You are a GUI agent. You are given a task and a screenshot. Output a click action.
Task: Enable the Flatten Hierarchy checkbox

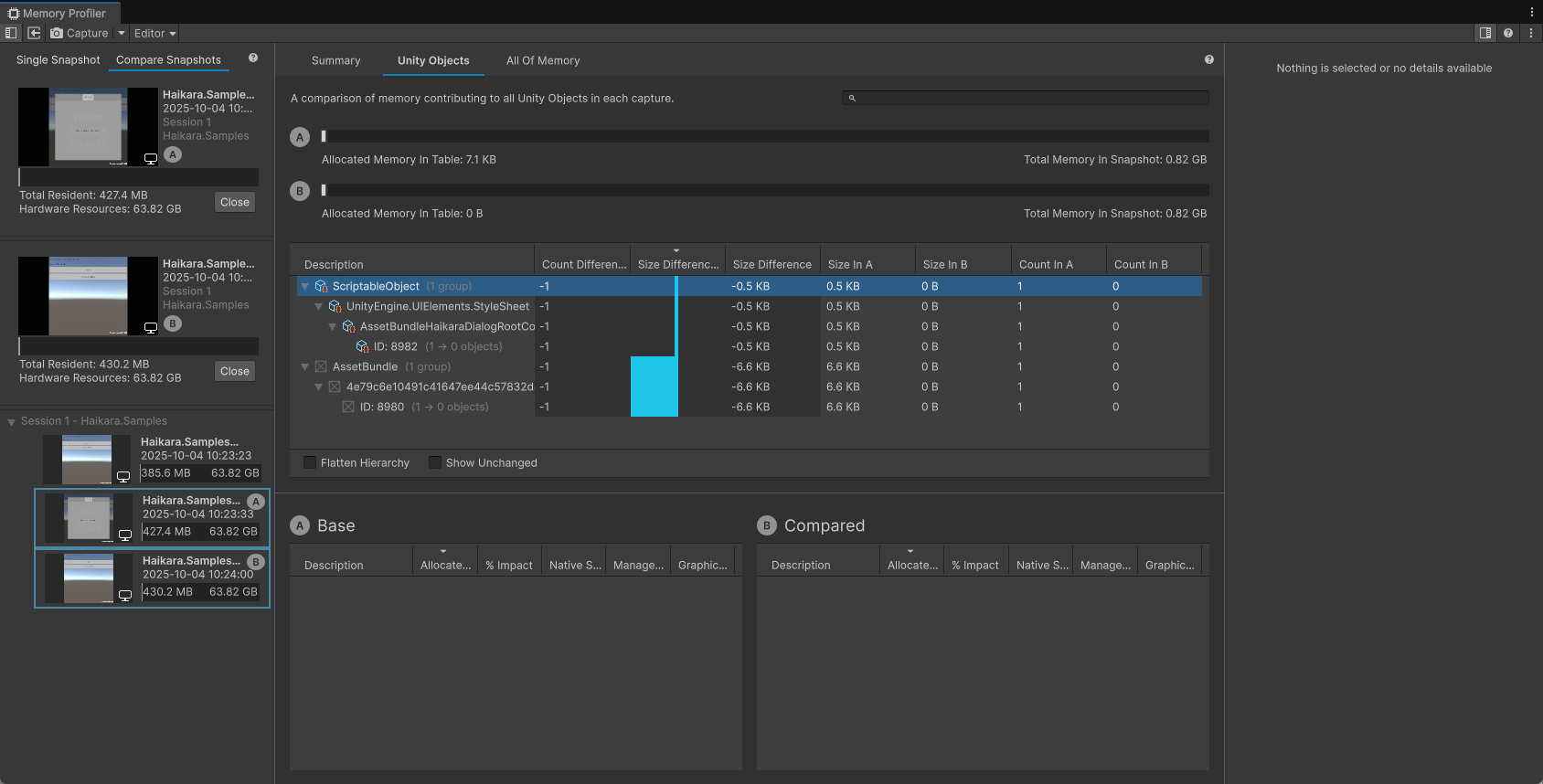point(310,463)
